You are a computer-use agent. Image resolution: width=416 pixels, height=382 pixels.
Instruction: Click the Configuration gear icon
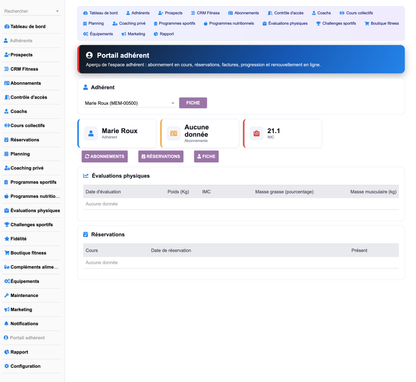(x=6, y=366)
